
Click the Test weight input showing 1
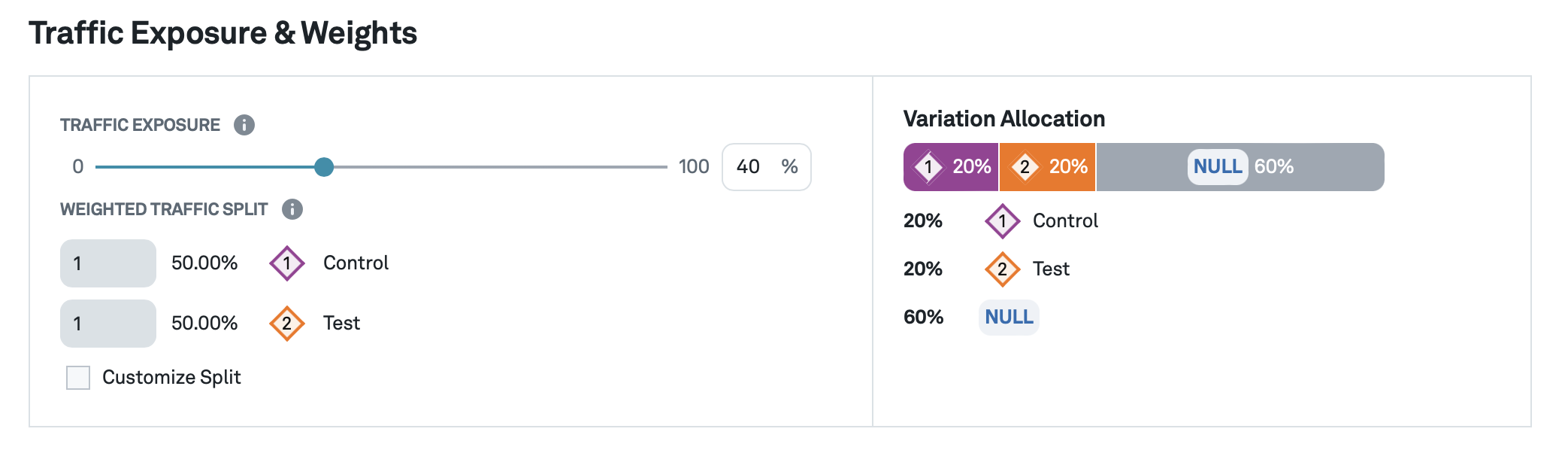pos(107,323)
